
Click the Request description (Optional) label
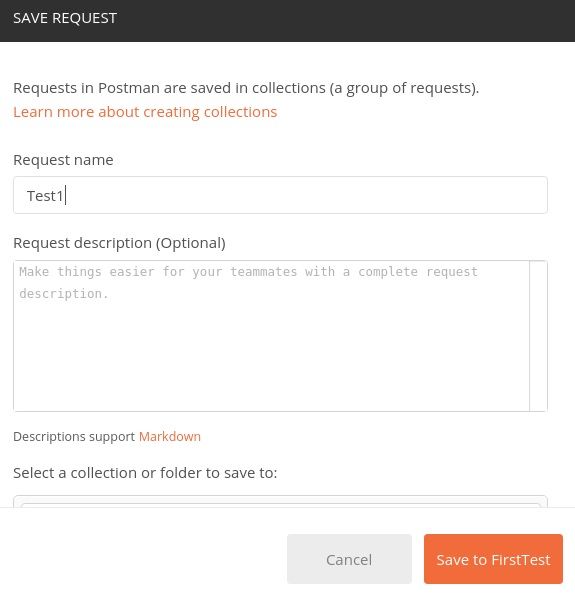click(119, 243)
